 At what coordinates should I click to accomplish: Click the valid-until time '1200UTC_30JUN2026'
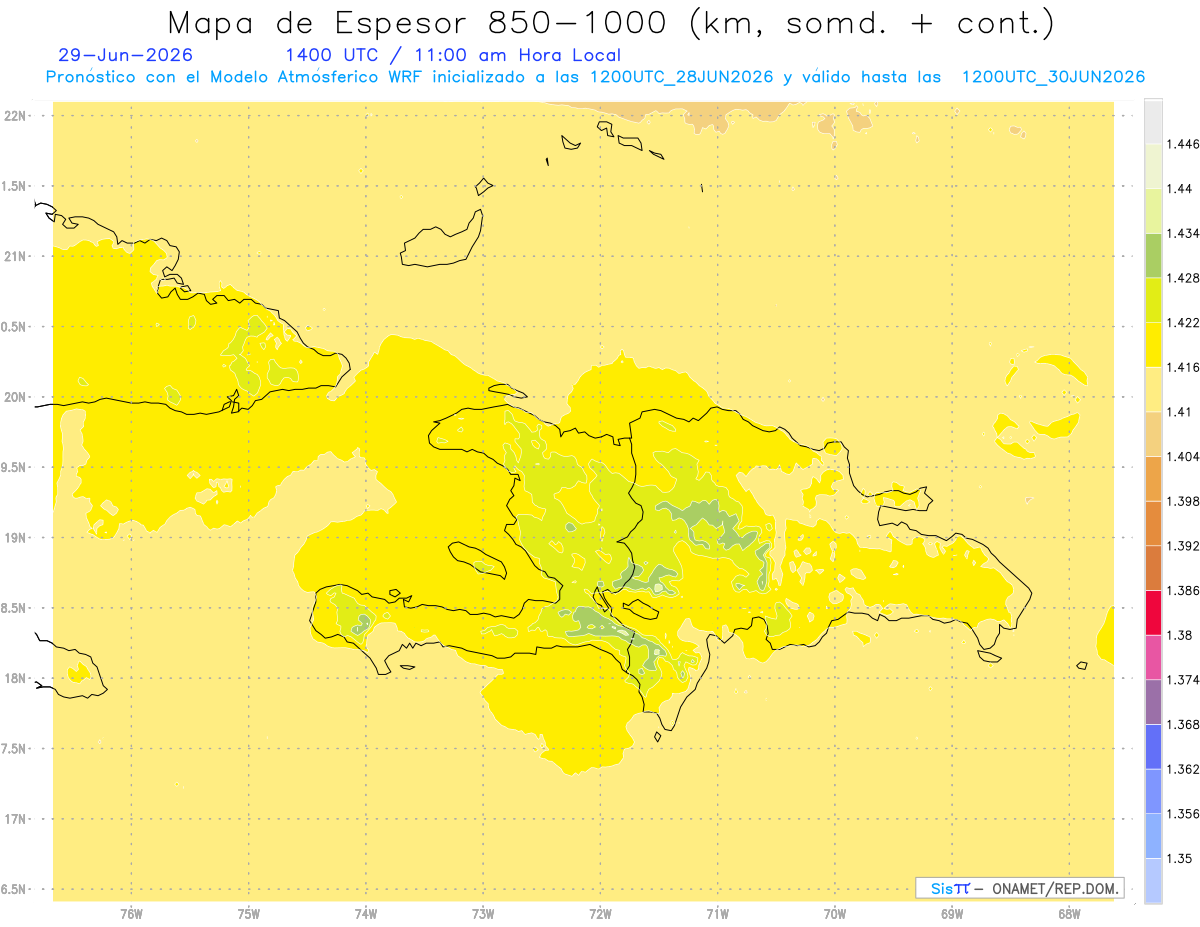1053,77
